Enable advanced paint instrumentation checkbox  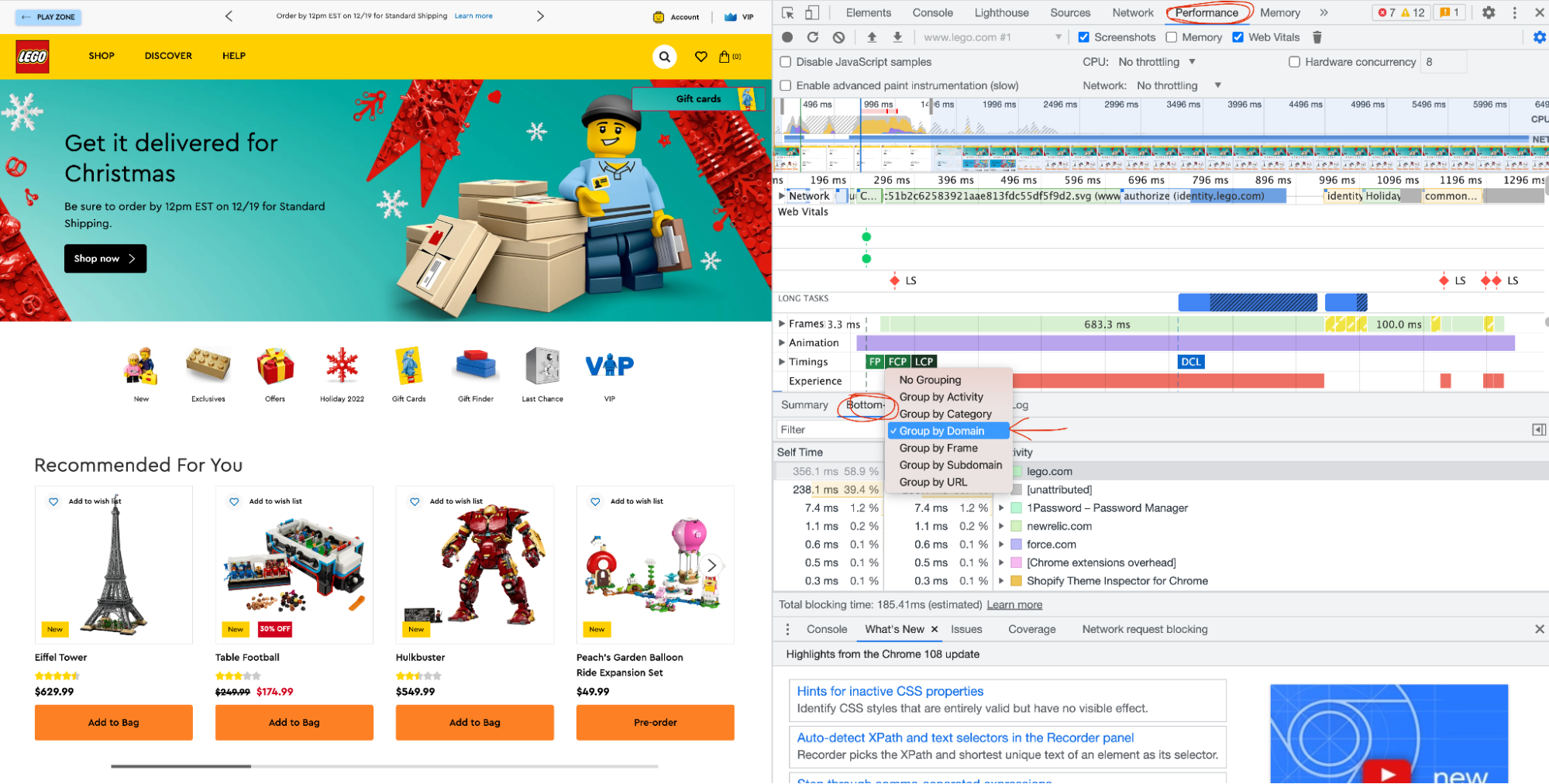click(x=786, y=86)
